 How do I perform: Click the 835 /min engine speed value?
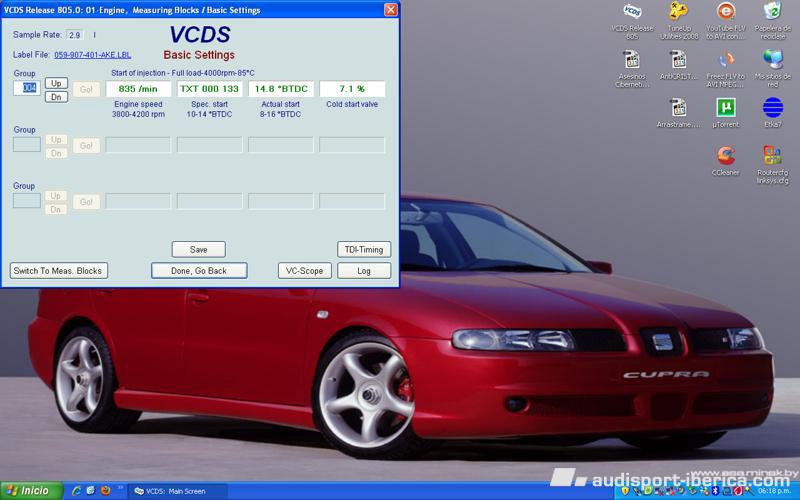[138, 89]
